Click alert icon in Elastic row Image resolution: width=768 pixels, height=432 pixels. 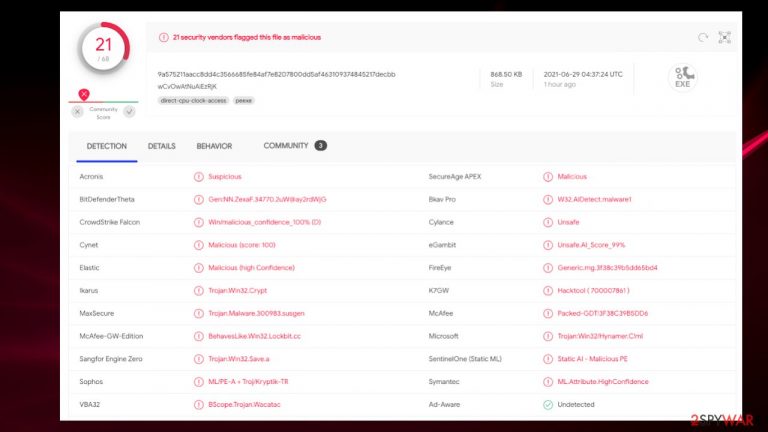tap(198, 268)
